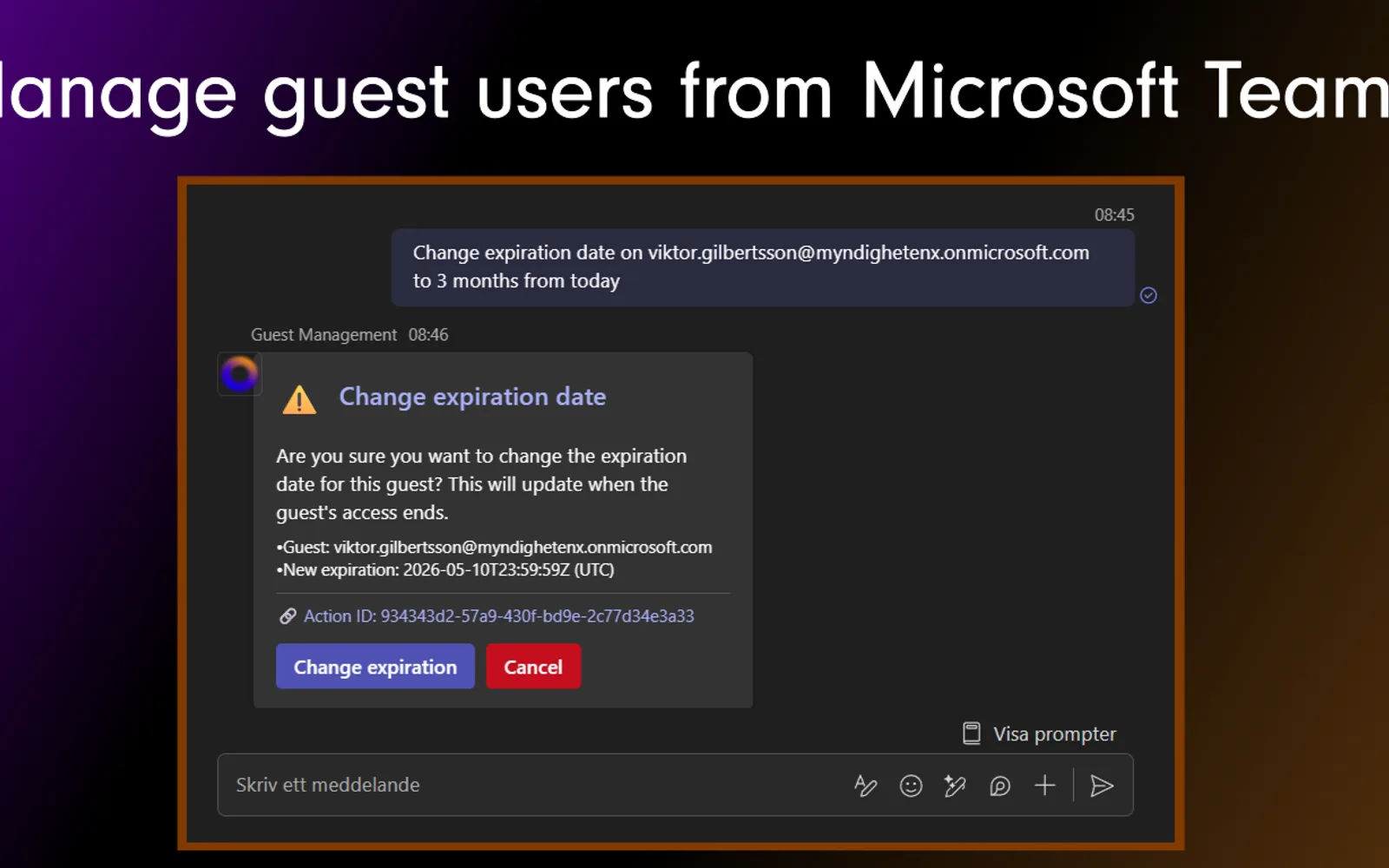Click the 'Change expiration date' card title
The height and width of the screenshot is (868, 1389).
tap(472, 397)
